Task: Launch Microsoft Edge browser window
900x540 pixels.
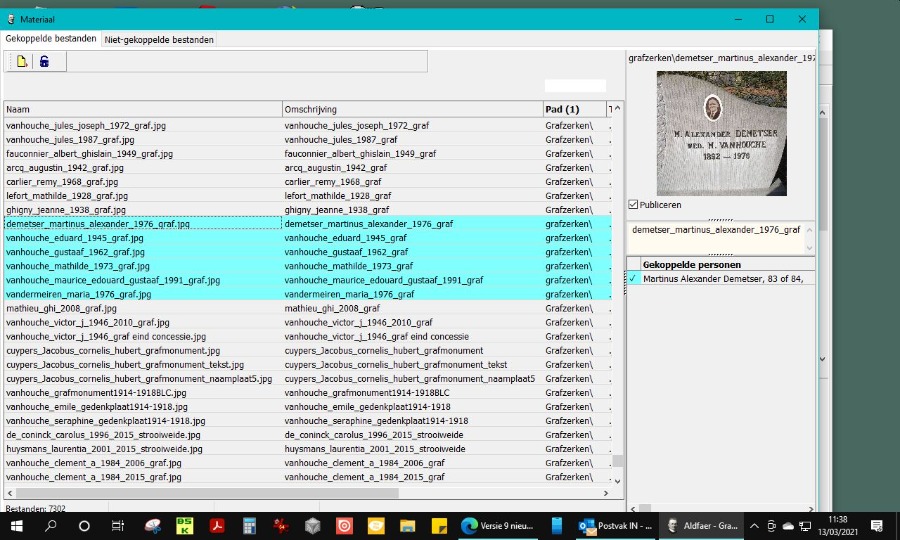Action: (x=468, y=525)
